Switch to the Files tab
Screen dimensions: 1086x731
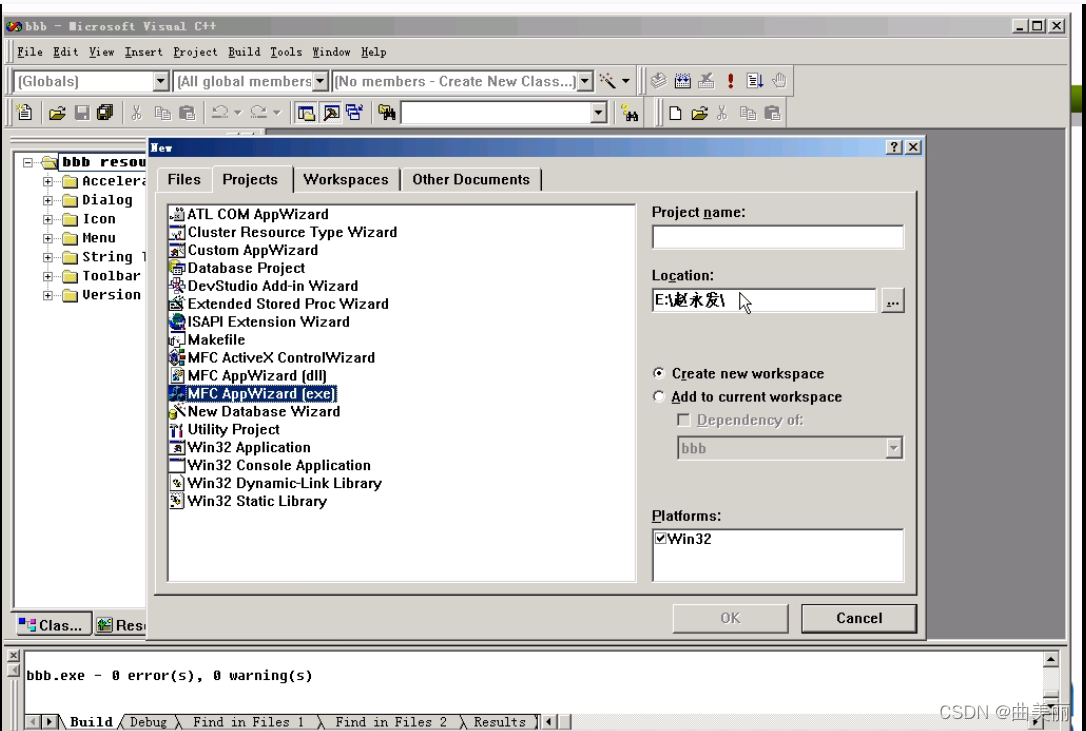pyautogui.click(x=184, y=179)
